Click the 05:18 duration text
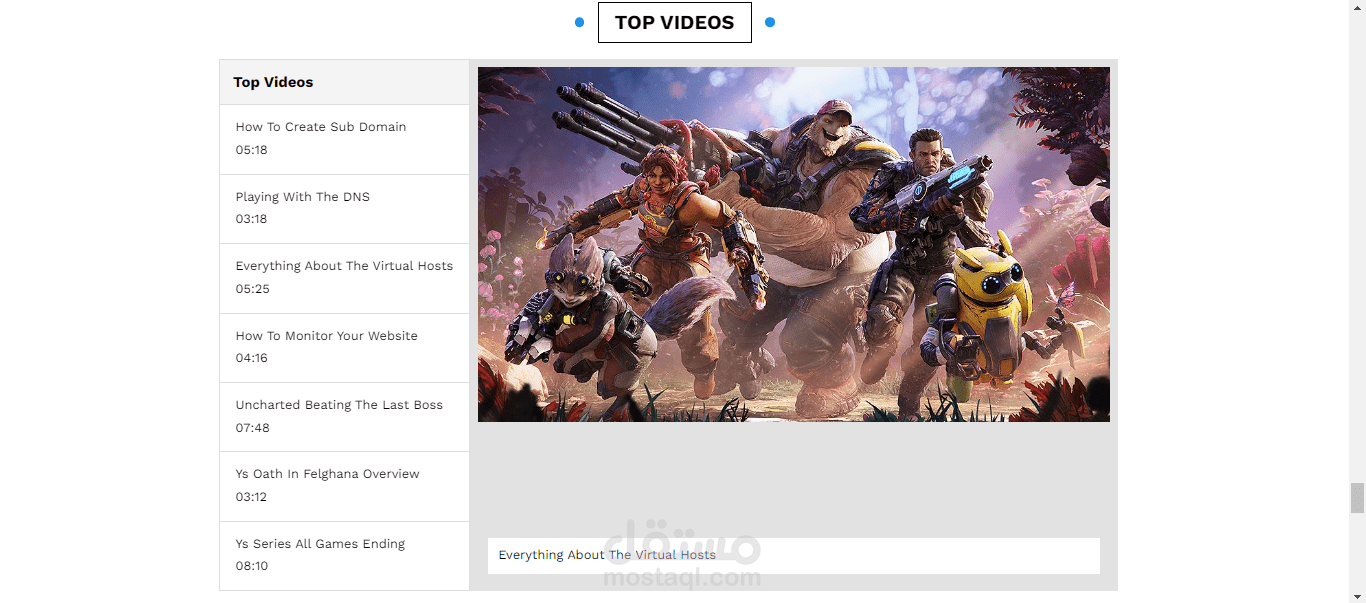 [252, 150]
